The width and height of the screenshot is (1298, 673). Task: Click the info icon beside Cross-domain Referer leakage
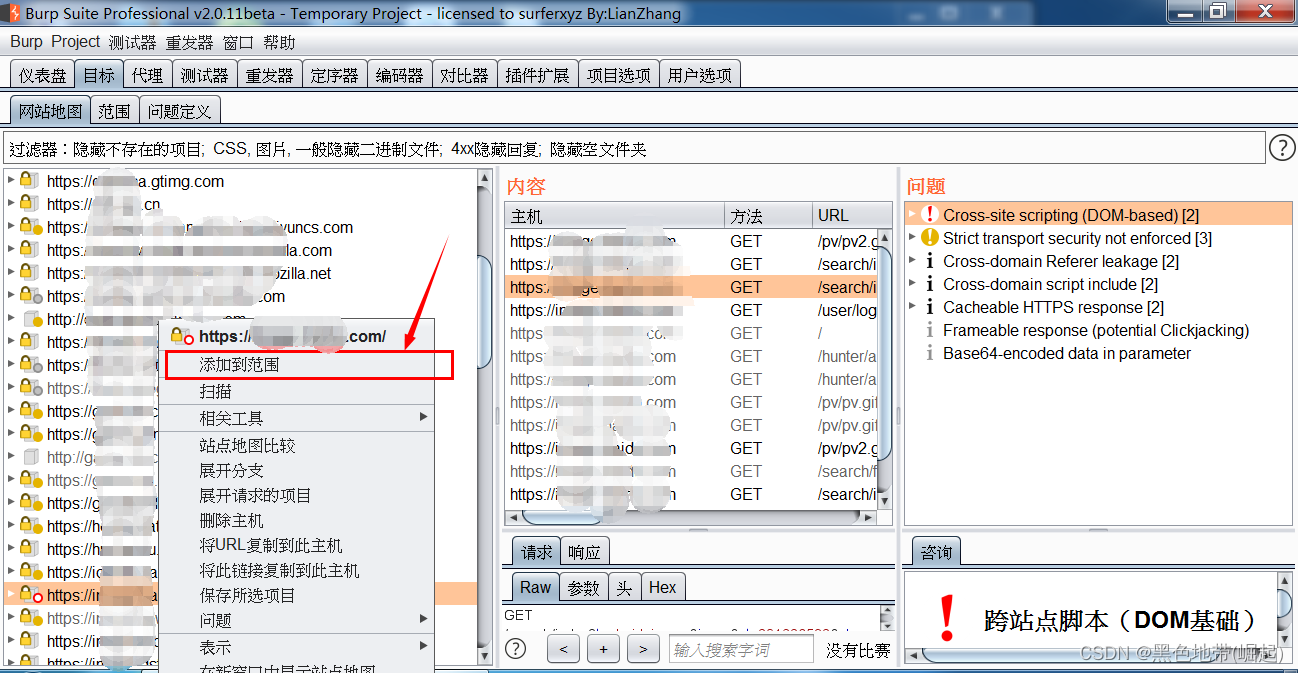pyautogui.click(x=930, y=261)
